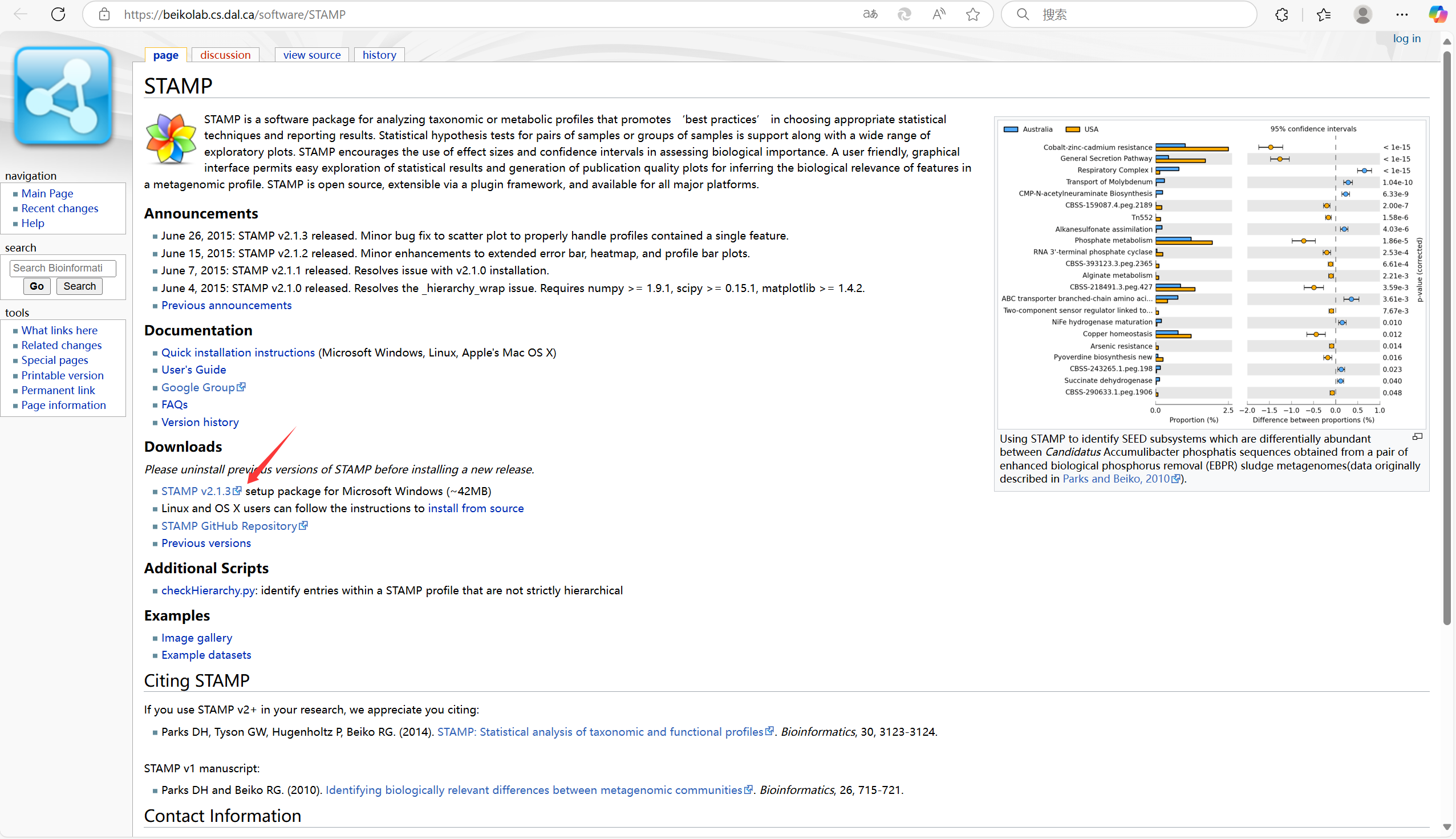Image resolution: width=1456 pixels, height=839 pixels.
Task: Open the view source tab
Action: tap(312, 55)
